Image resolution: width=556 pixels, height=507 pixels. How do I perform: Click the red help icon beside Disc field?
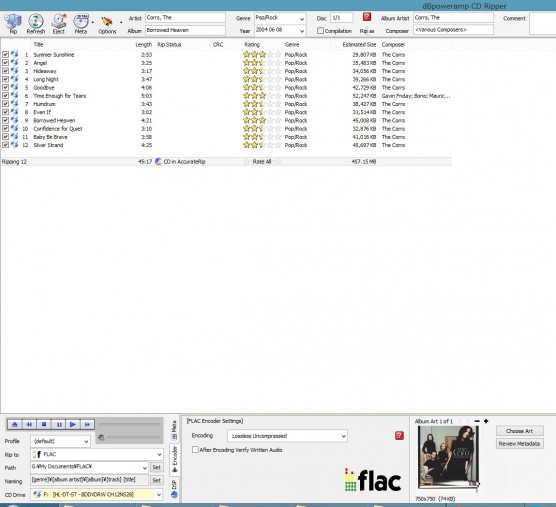[367, 17]
